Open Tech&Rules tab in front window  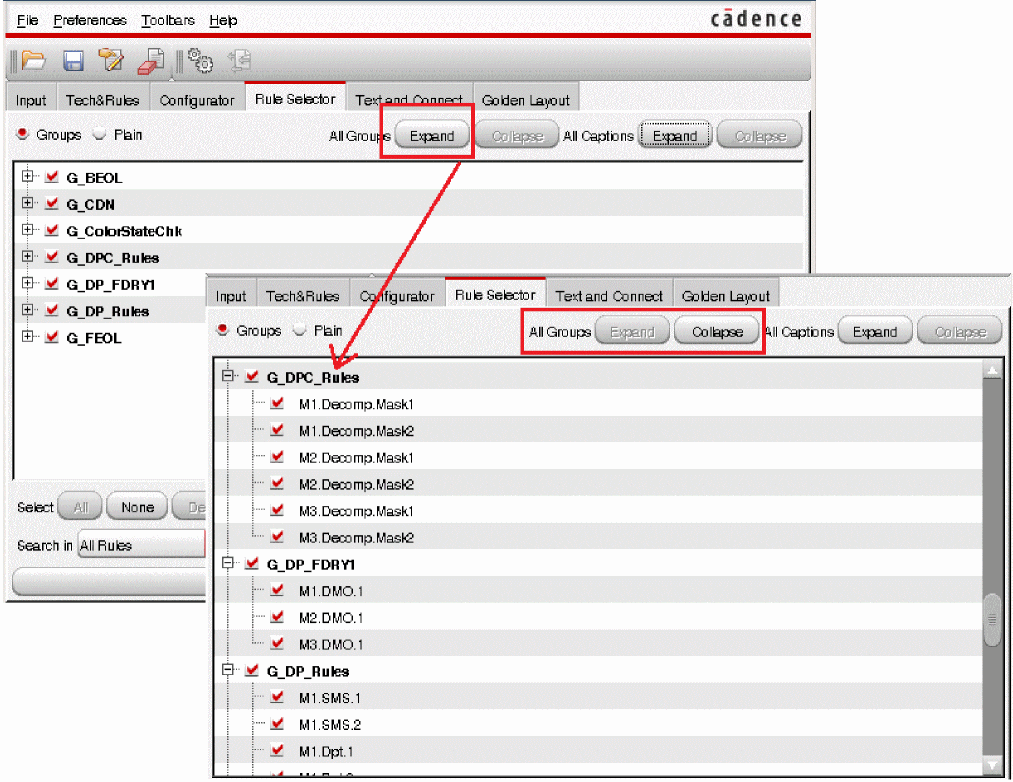pos(302,296)
